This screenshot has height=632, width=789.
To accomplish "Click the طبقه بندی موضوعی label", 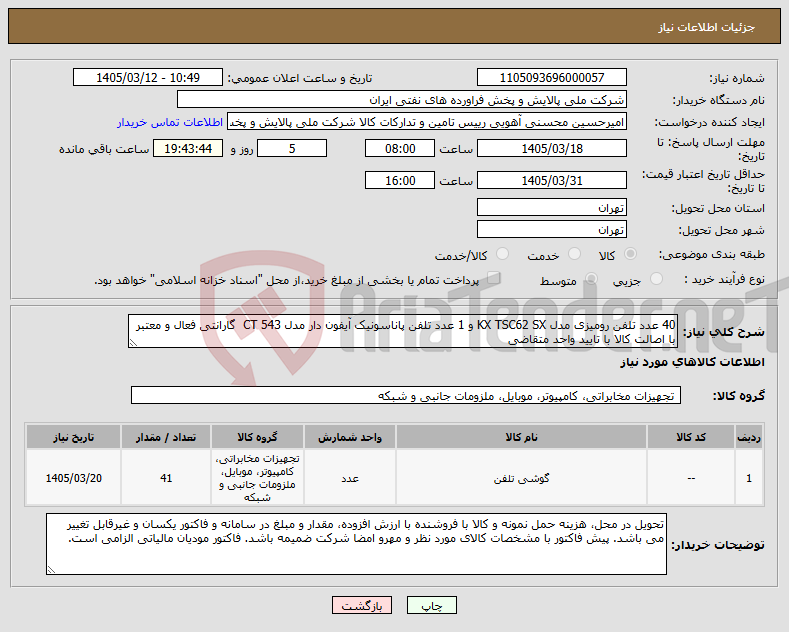I will click(x=712, y=255).
